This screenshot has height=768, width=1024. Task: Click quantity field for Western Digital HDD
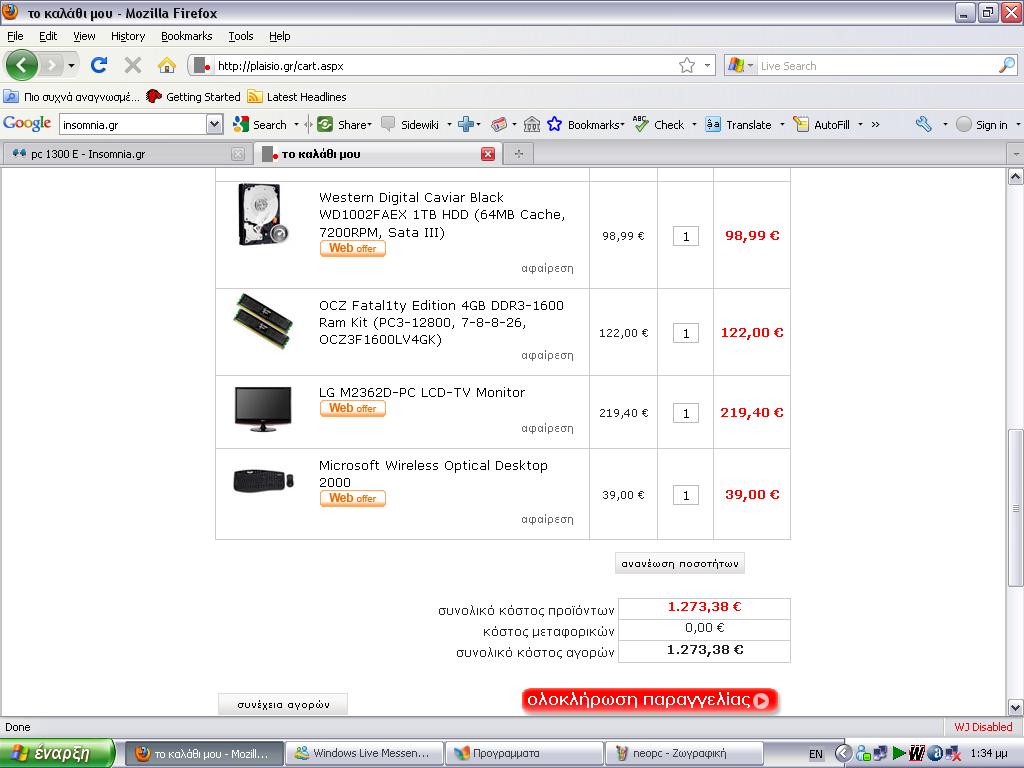686,236
